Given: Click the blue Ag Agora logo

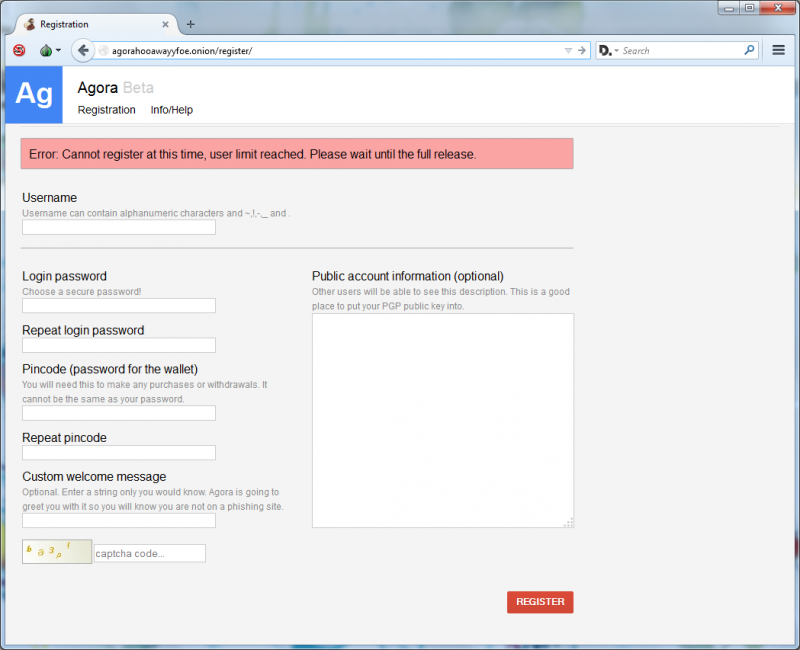Looking at the screenshot, I should tap(33, 94).
